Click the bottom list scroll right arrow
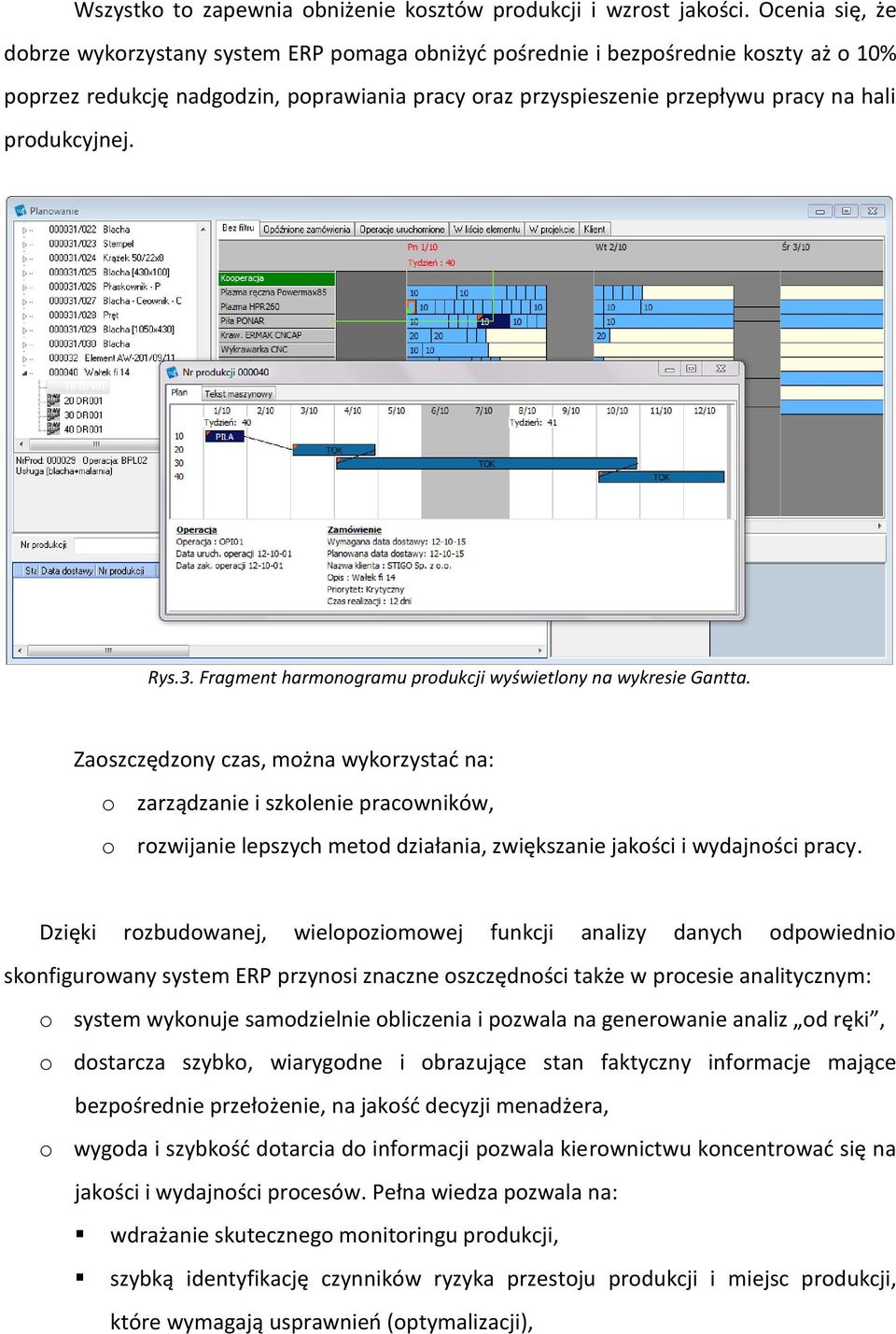Screen dimensions: 896x1334 click(x=540, y=651)
